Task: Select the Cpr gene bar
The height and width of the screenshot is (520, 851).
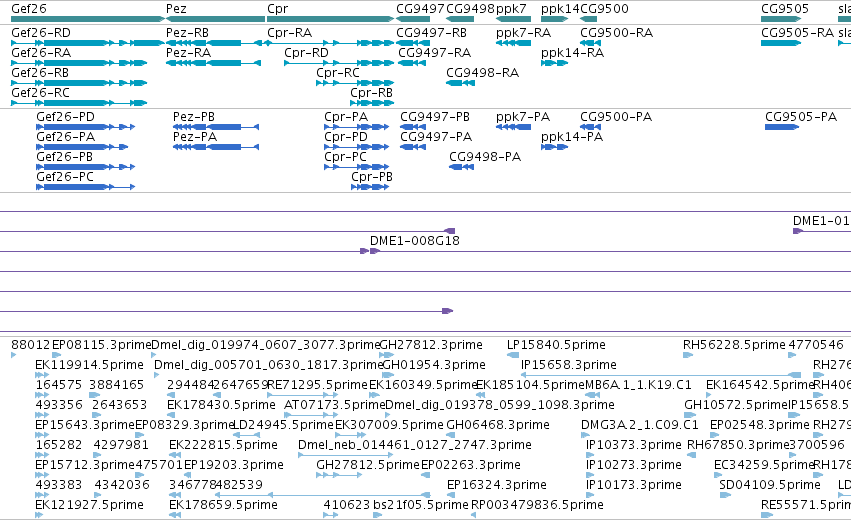Action: [x=331, y=19]
